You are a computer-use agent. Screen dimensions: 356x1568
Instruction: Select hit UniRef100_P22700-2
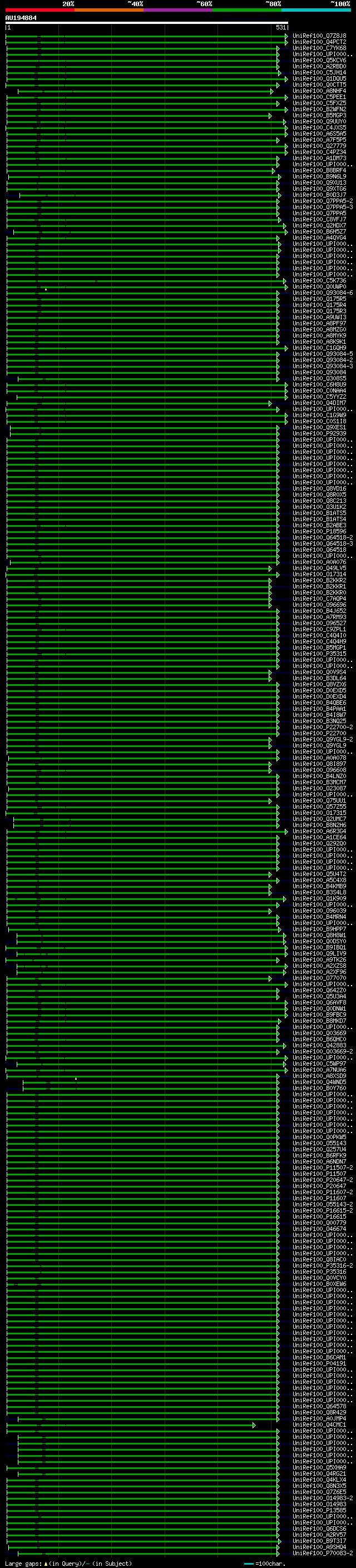coord(323,728)
